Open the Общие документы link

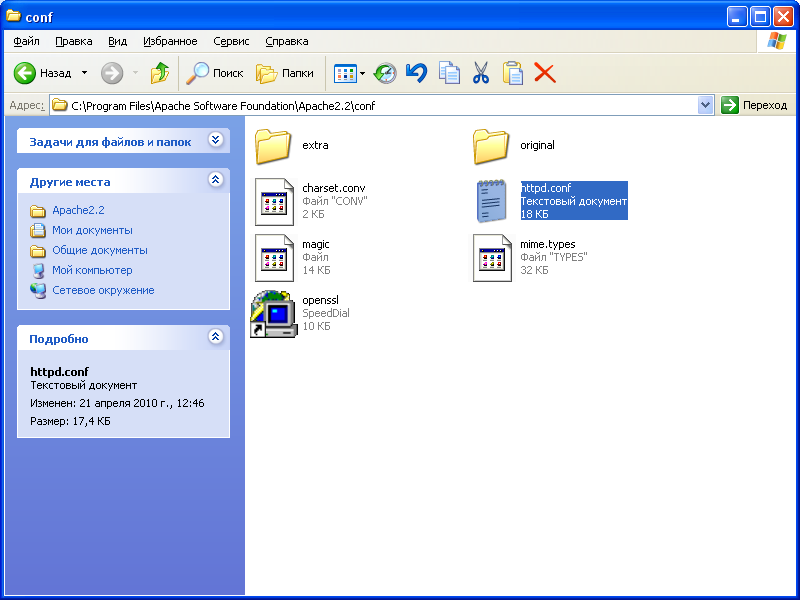click(100, 250)
